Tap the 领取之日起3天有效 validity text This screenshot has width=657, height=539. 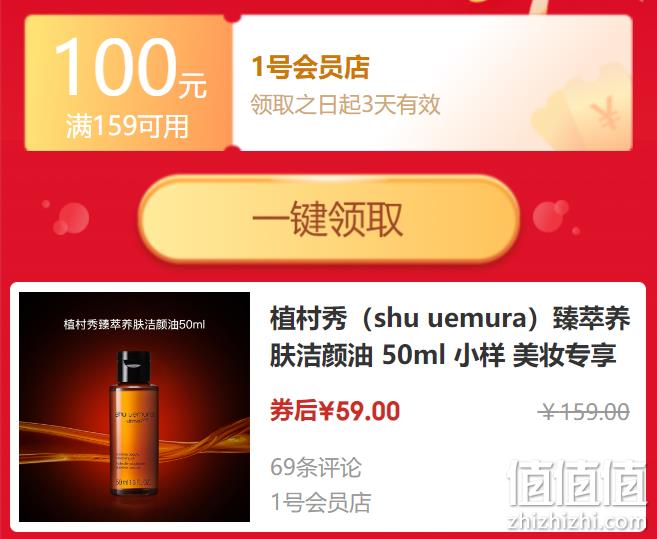click(x=345, y=104)
